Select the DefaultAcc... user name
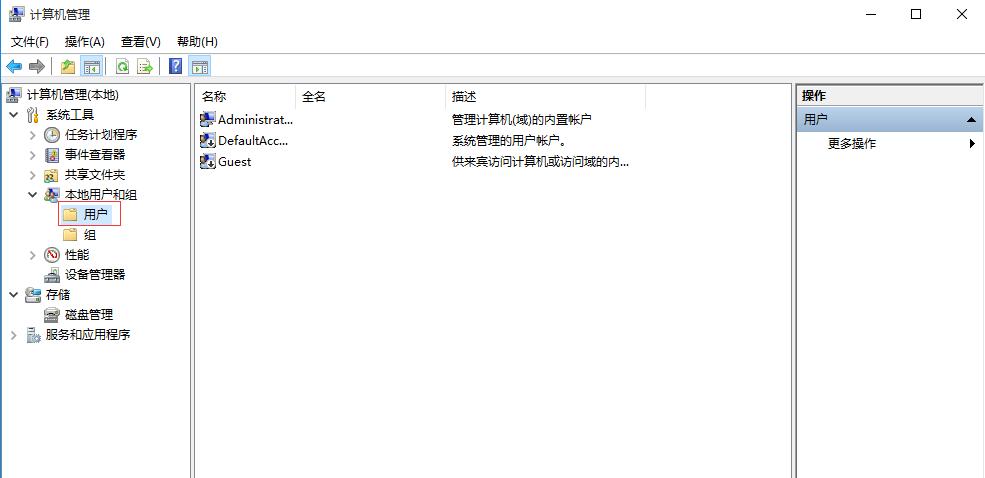Image resolution: width=985 pixels, height=478 pixels. (253, 140)
